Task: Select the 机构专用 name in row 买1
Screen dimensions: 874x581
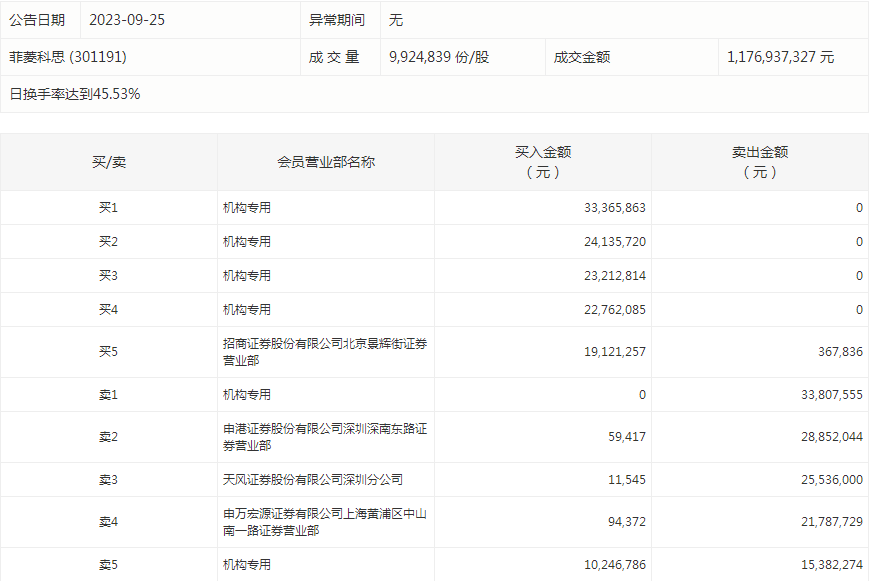Action: (x=247, y=208)
